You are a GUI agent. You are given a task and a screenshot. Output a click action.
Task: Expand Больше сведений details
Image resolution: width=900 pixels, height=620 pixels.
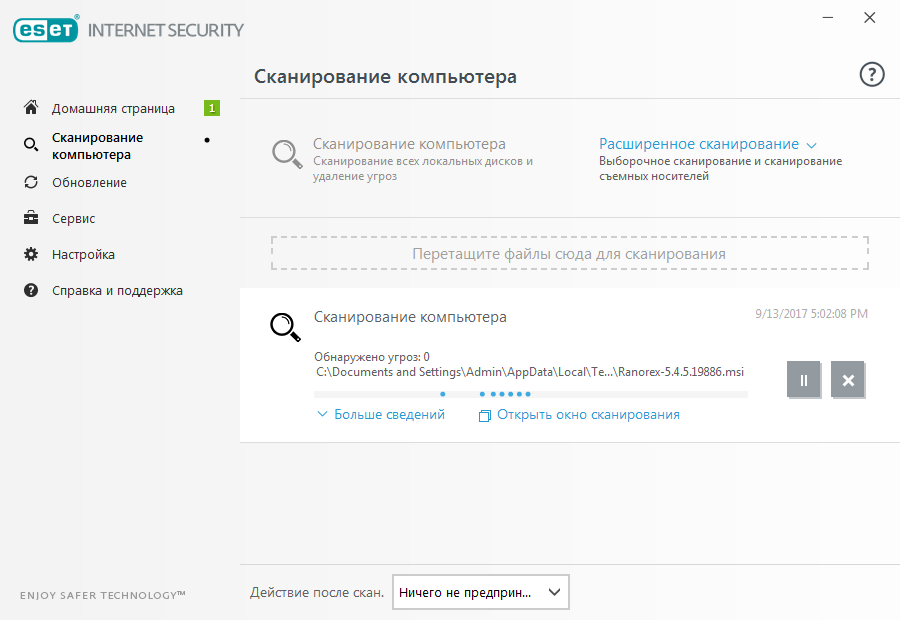tap(381, 414)
